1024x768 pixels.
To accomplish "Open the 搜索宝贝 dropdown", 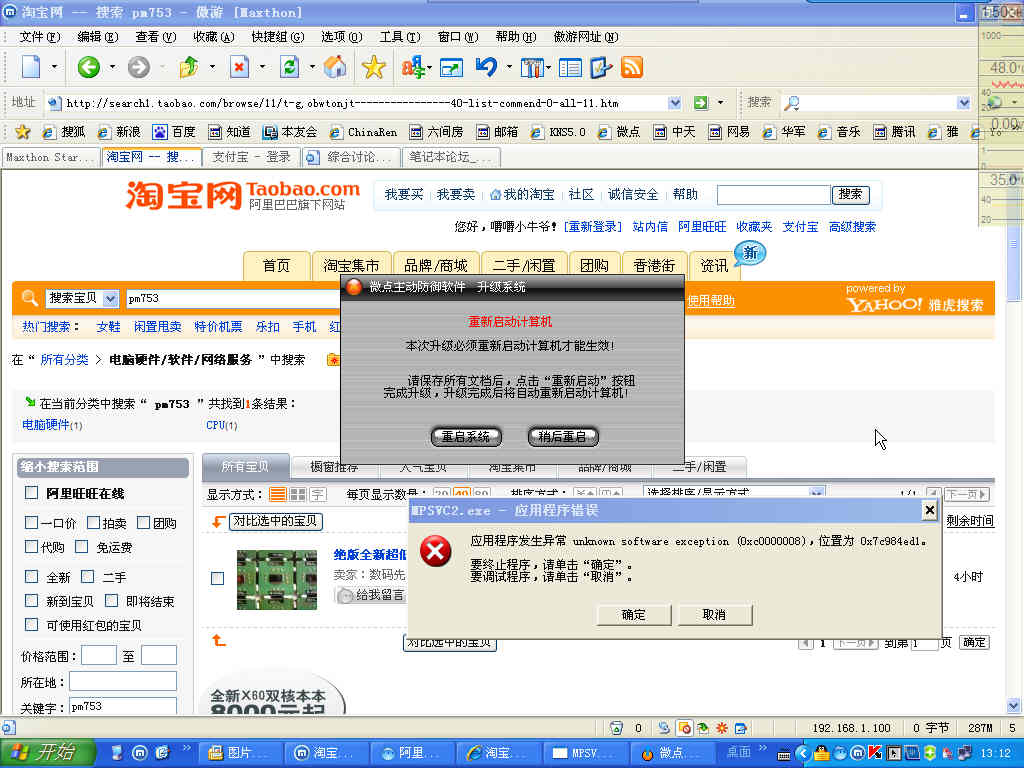I will click(111, 298).
